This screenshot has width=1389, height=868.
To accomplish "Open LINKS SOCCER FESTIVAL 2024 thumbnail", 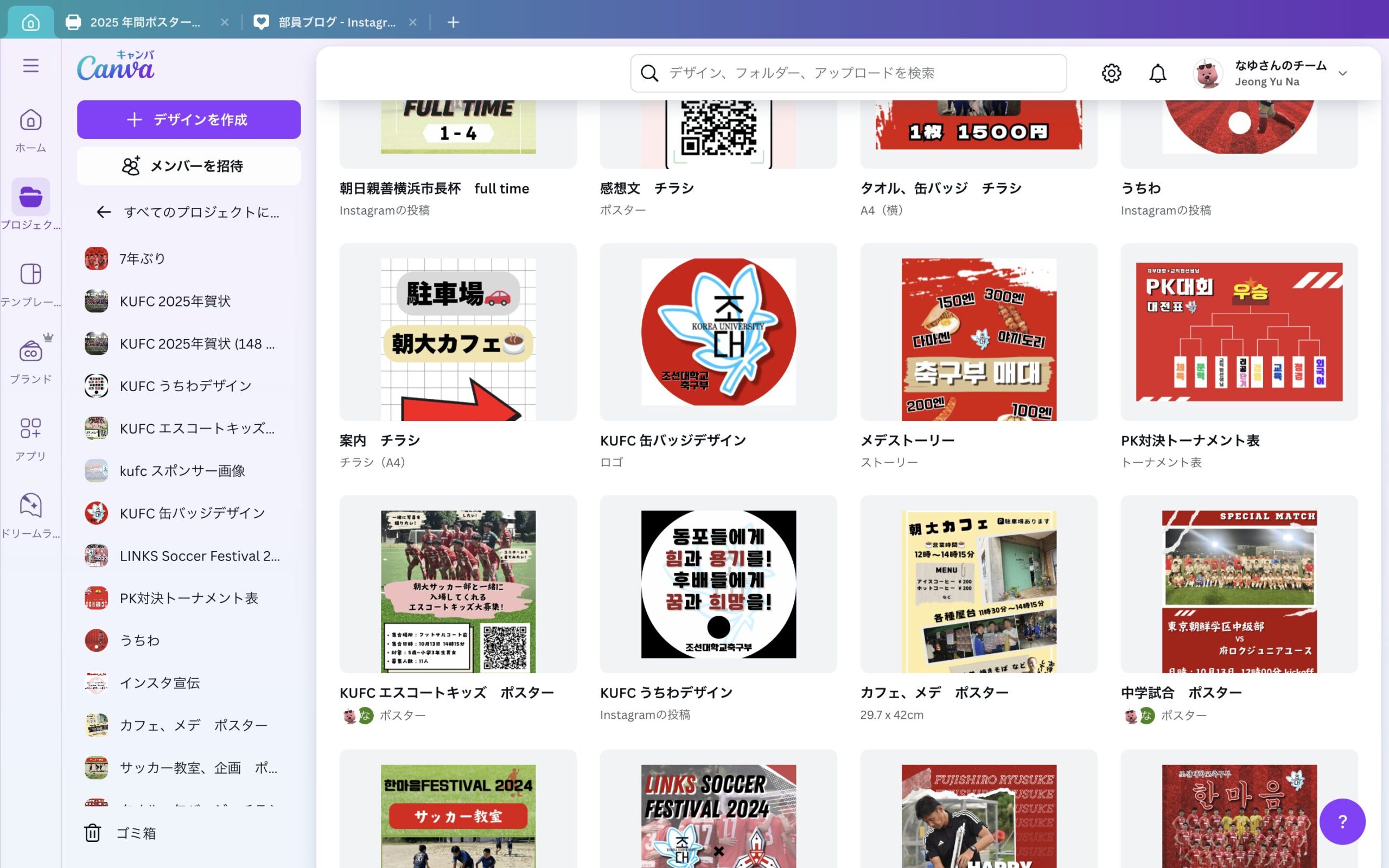I will [x=718, y=809].
